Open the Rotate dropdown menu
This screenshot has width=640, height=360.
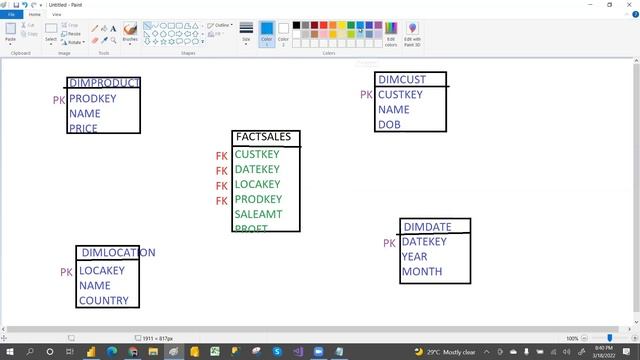(x=73, y=42)
